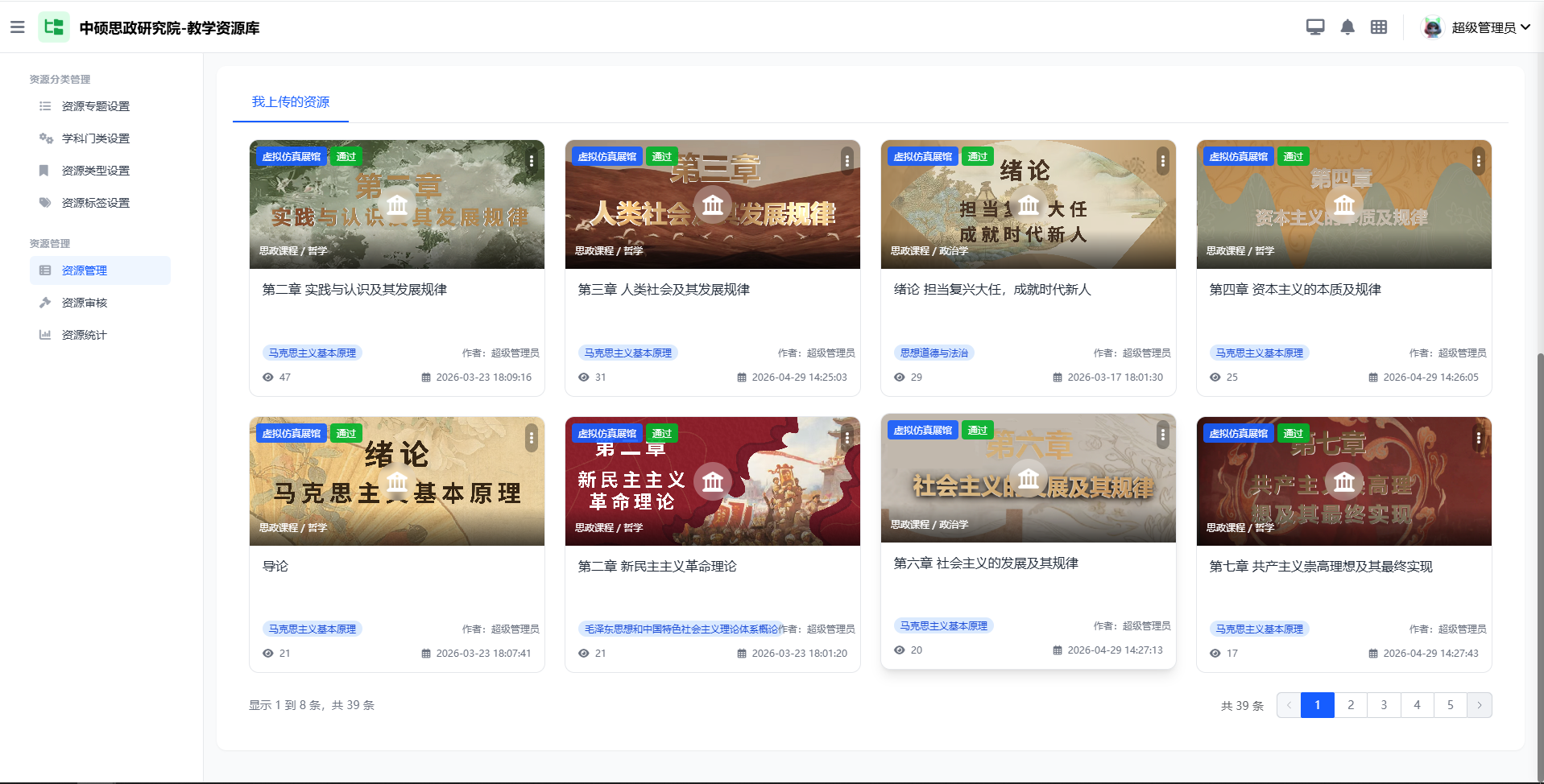
Task: Click next page arrow in pagination
Action: 1480,705
